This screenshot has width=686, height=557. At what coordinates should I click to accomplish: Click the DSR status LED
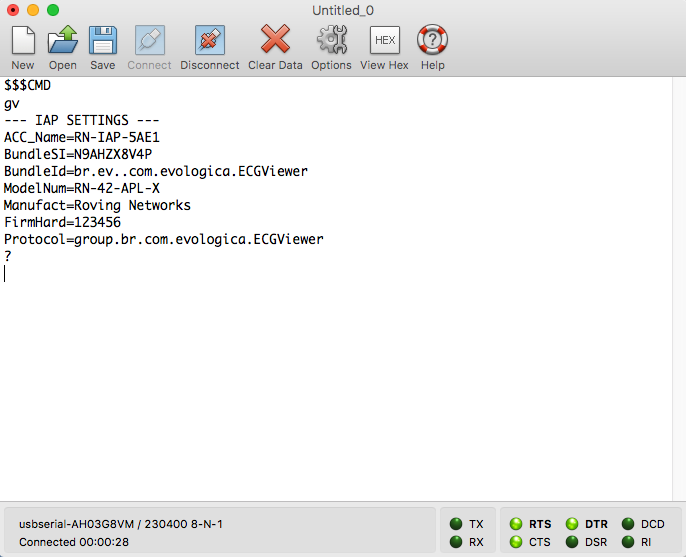point(572,542)
